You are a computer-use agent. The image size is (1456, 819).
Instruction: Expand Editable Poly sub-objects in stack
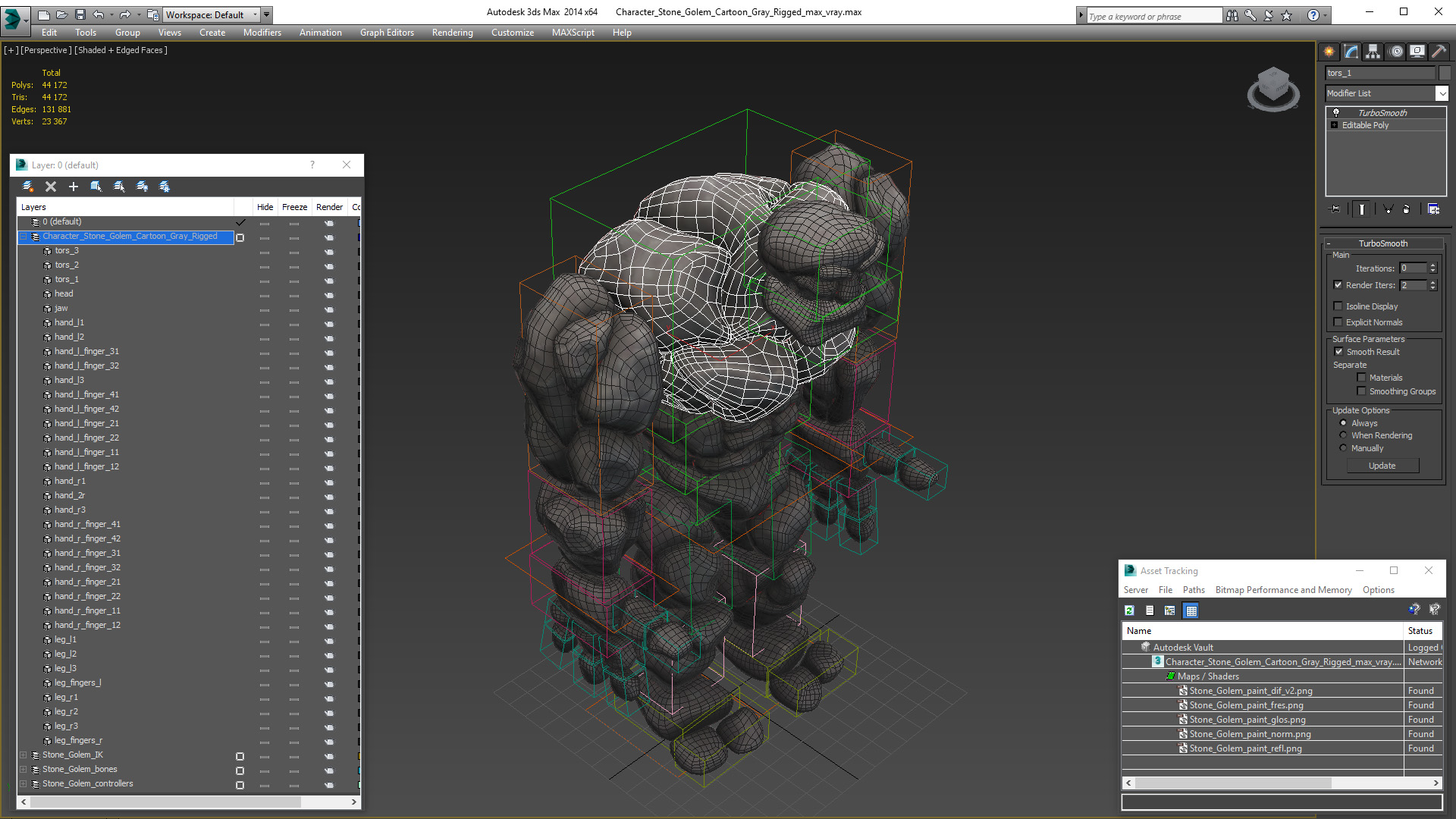coord(1334,125)
